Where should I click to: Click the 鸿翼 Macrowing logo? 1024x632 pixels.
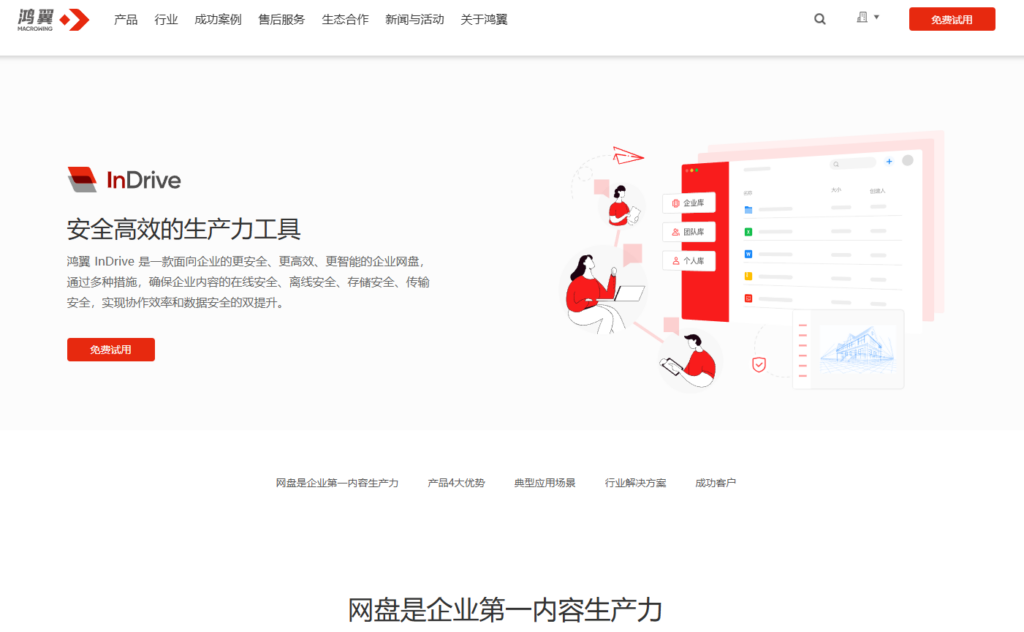click(x=53, y=20)
